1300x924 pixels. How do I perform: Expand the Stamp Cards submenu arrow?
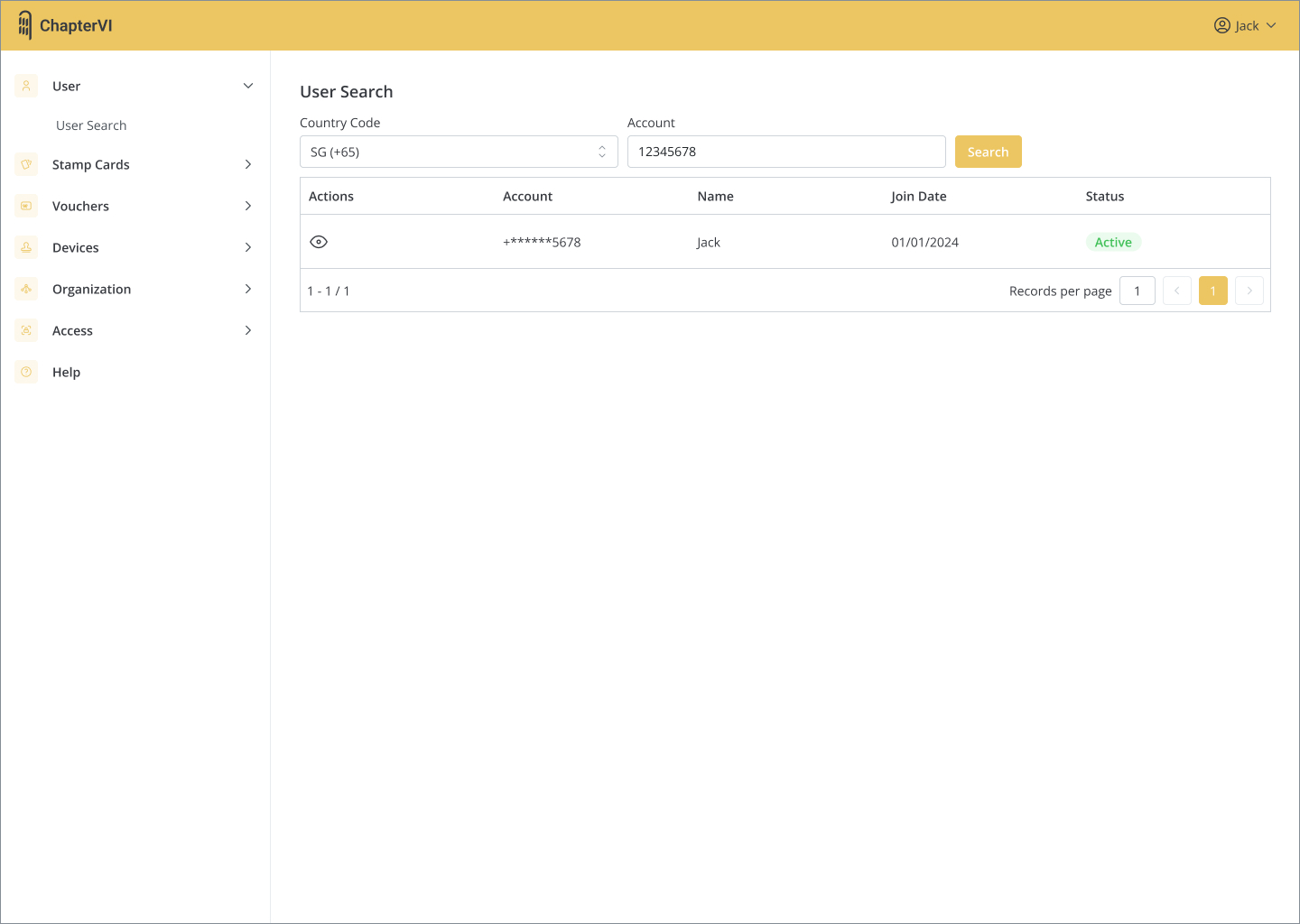click(x=248, y=164)
